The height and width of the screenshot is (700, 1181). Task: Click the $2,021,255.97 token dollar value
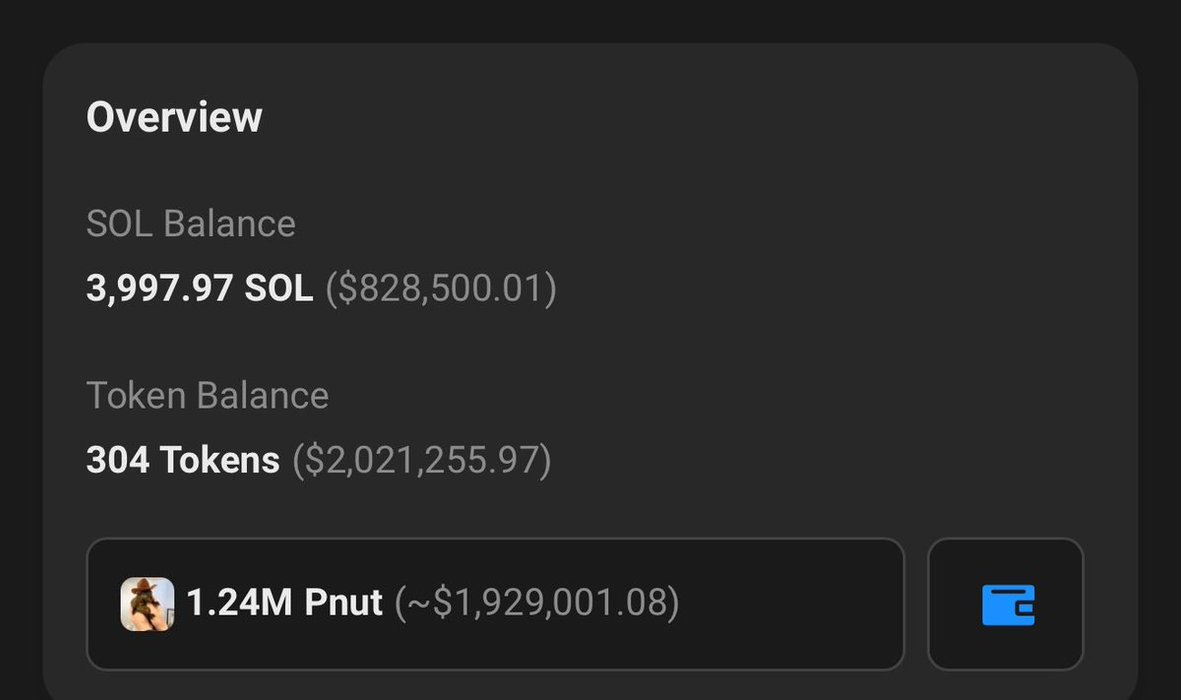pos(422,461)
